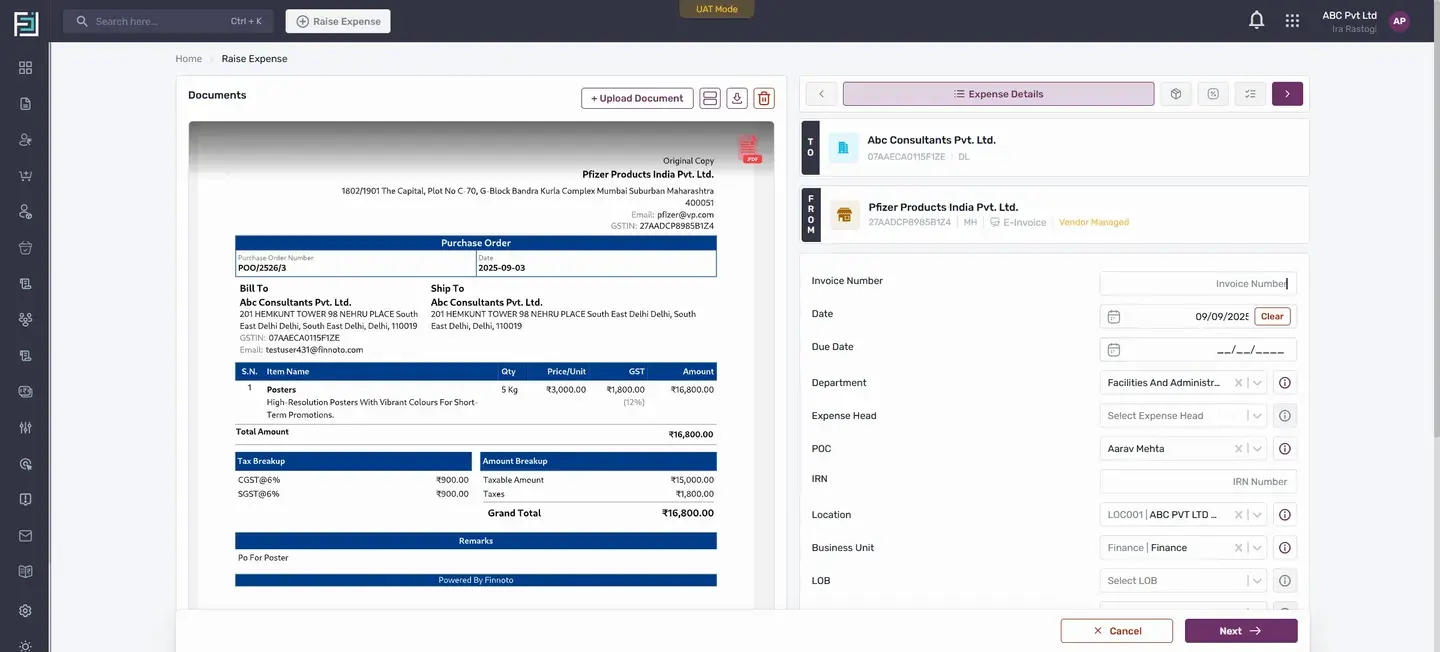Go to previous step with left chevron
The width and height of the screenshot is (1440, 652).
(x=821, y=94)
